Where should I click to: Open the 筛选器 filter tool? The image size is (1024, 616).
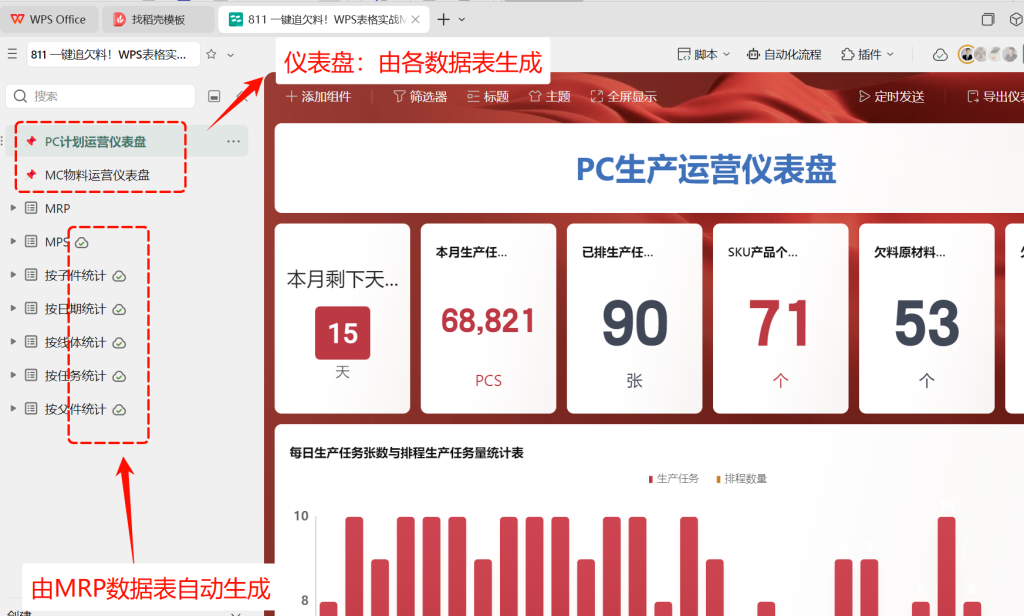coord(420,97)
